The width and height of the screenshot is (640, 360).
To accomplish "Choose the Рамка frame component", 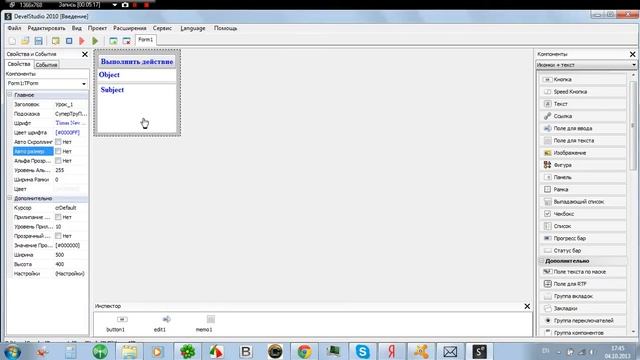I will click(x=583, y=189).
